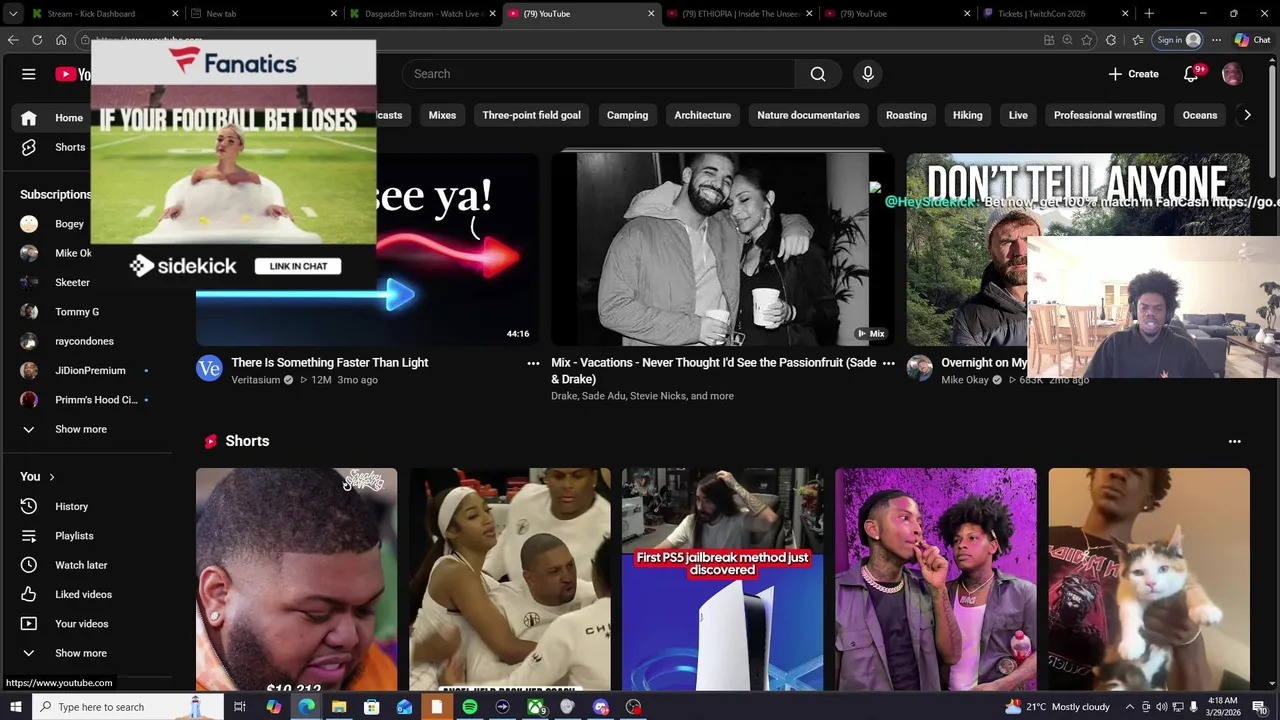Open a new browser tab with plus
The image size is (1280, 720).
point(1149,14)
